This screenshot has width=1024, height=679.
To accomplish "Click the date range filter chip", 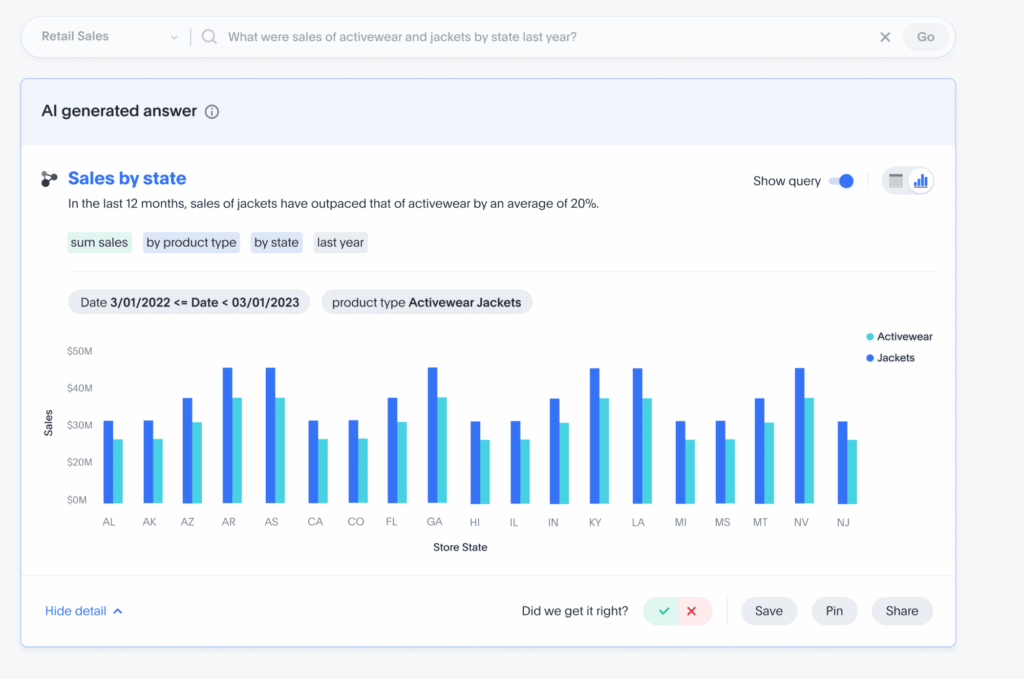I will coord(188,302).
